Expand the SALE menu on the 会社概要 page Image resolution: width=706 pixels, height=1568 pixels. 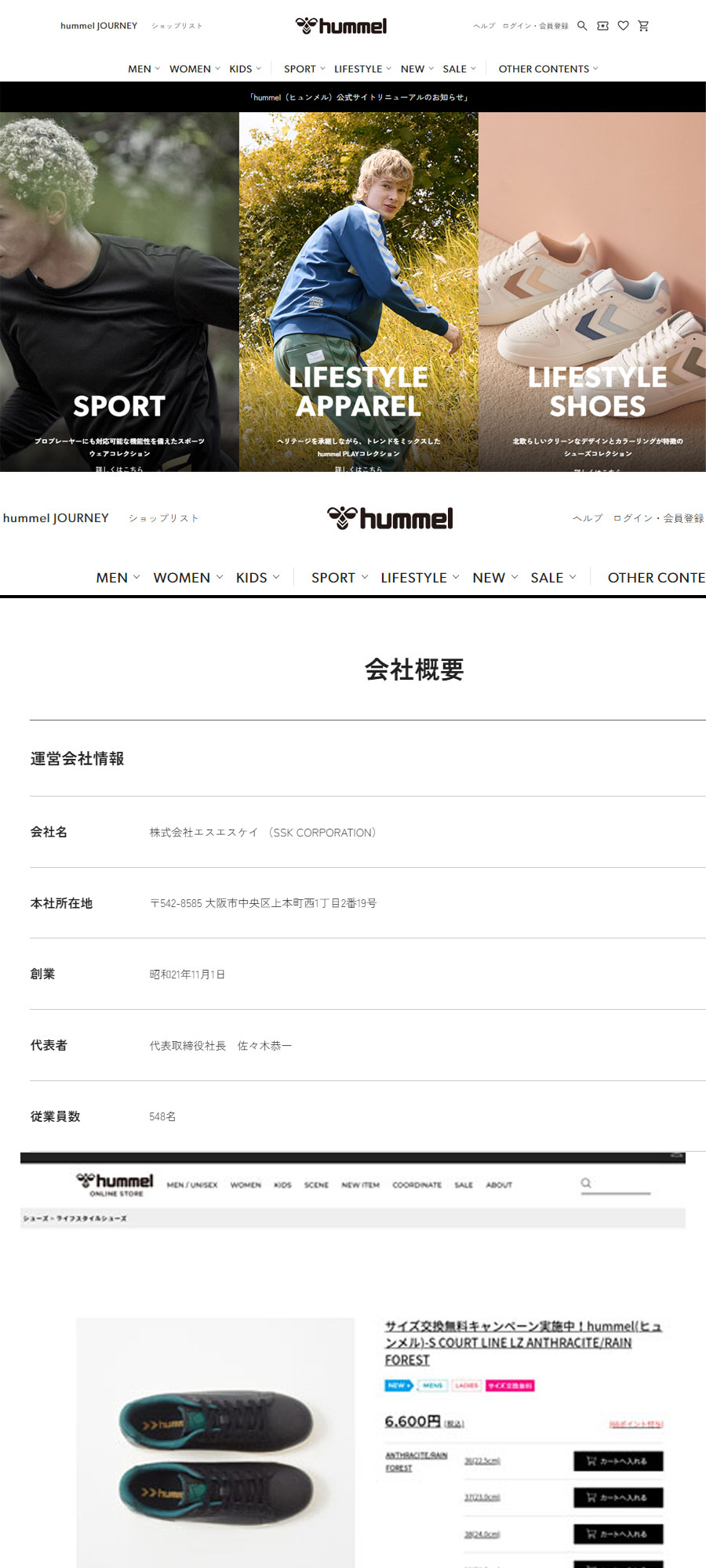coord(553,578)
